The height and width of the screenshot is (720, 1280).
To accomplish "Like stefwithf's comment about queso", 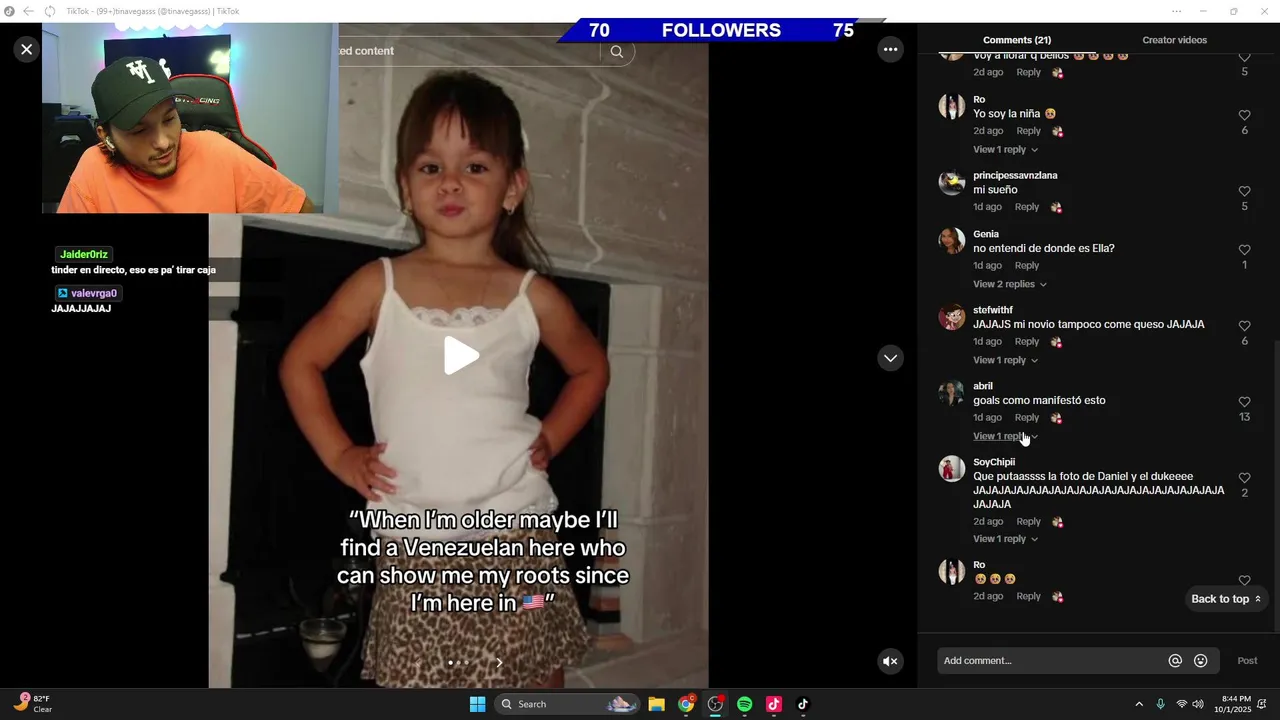I will [x=1244, y=326].
